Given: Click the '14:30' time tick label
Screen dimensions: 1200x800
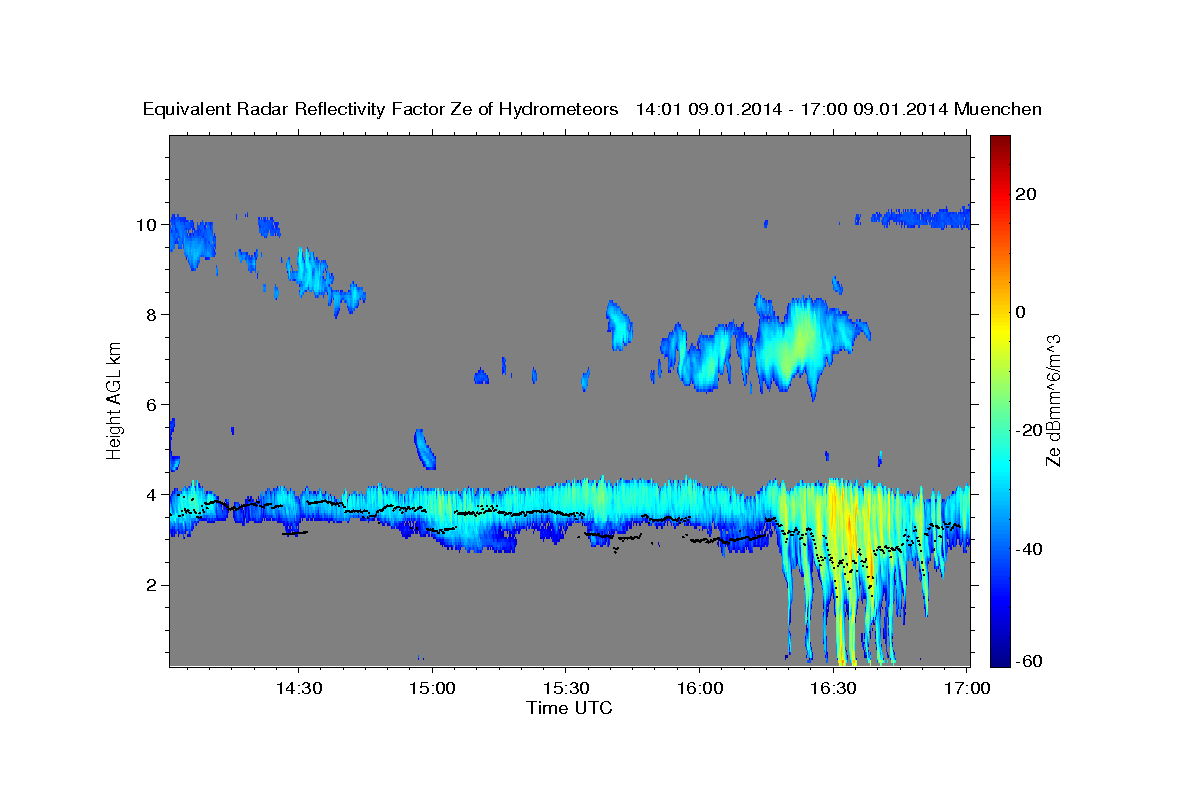Looking at the screenshot, I should 298,689.
